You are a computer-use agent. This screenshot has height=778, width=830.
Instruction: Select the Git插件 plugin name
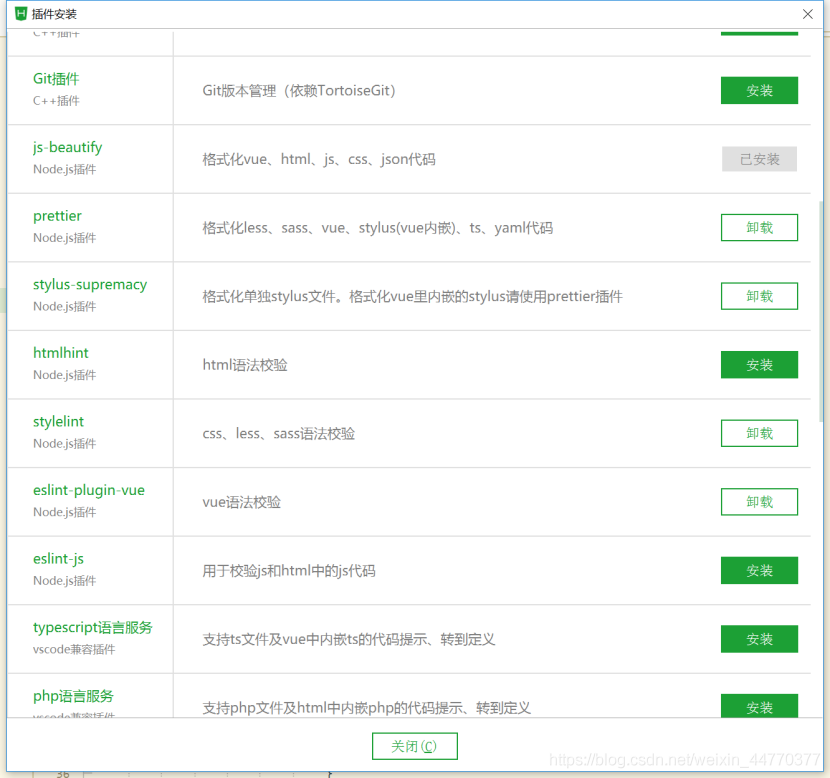tap(55, 78)
